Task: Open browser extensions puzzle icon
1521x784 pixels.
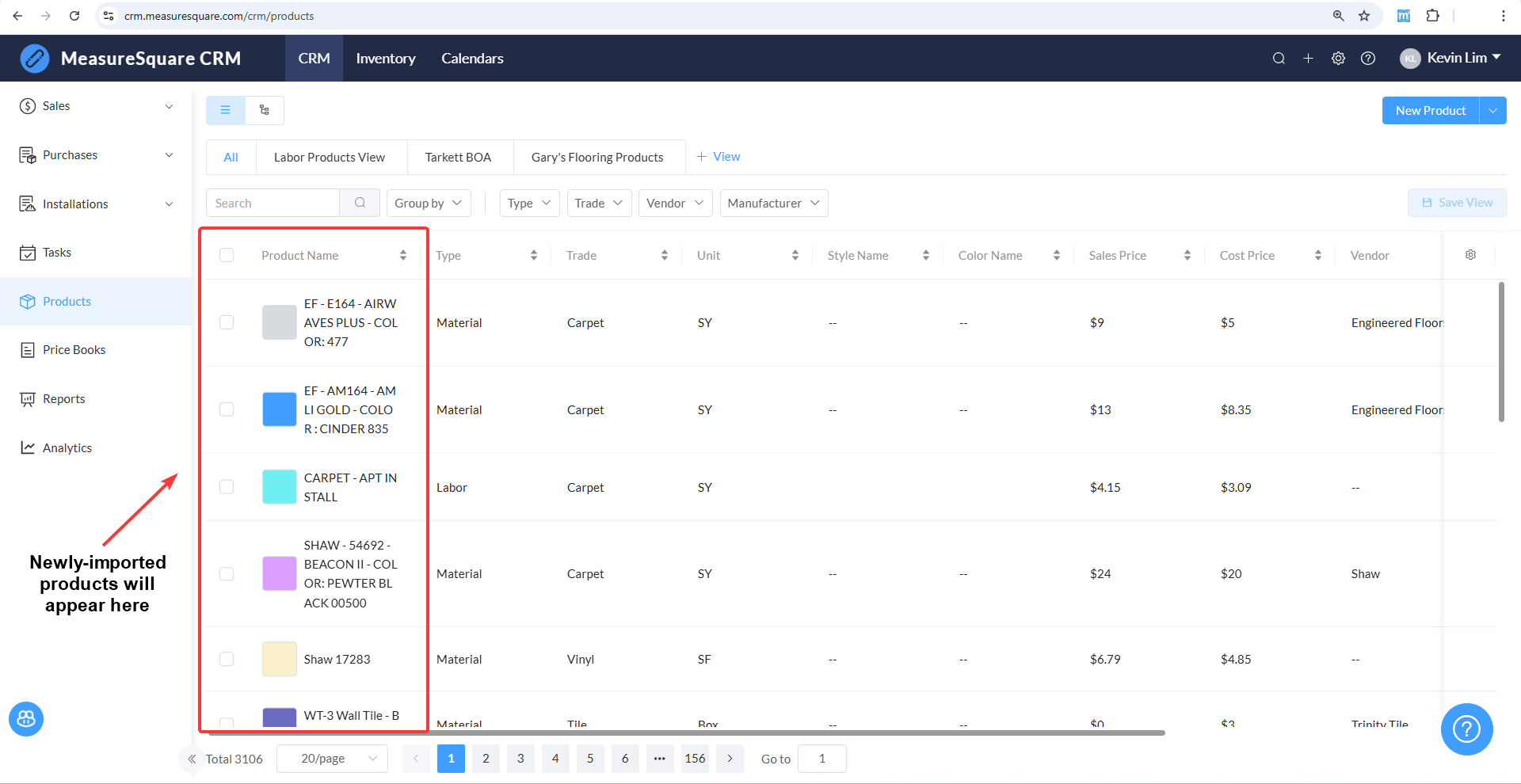Action: click(x=1432, y=16)
